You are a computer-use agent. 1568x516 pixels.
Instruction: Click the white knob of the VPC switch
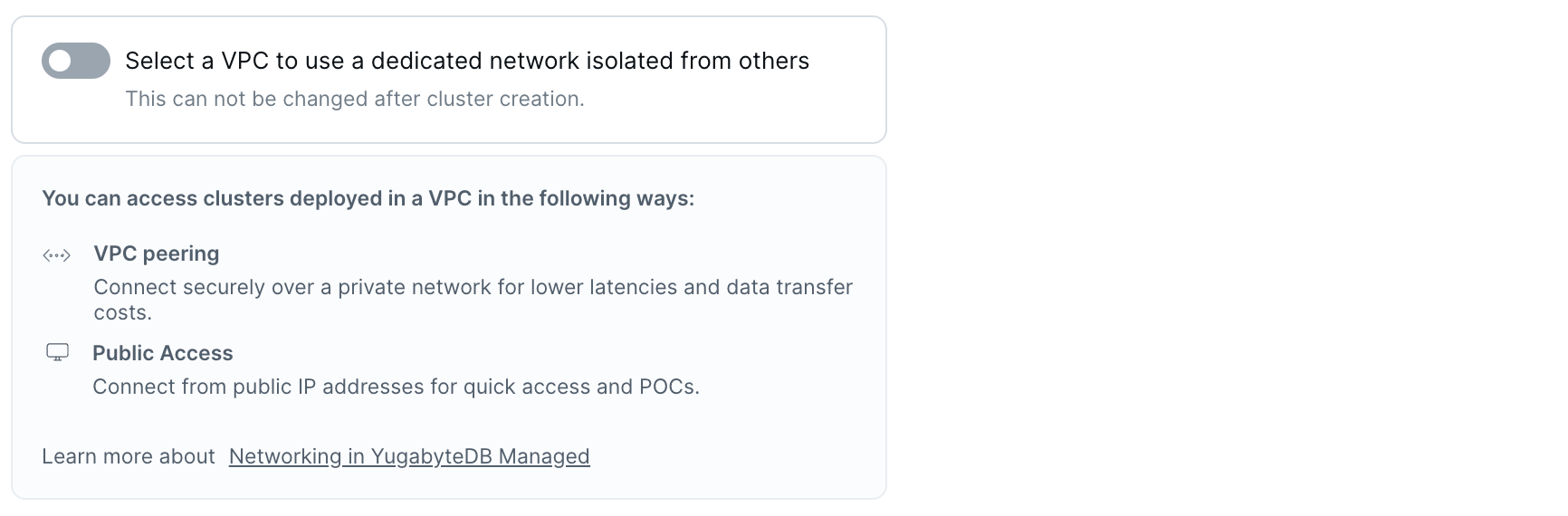61,61
